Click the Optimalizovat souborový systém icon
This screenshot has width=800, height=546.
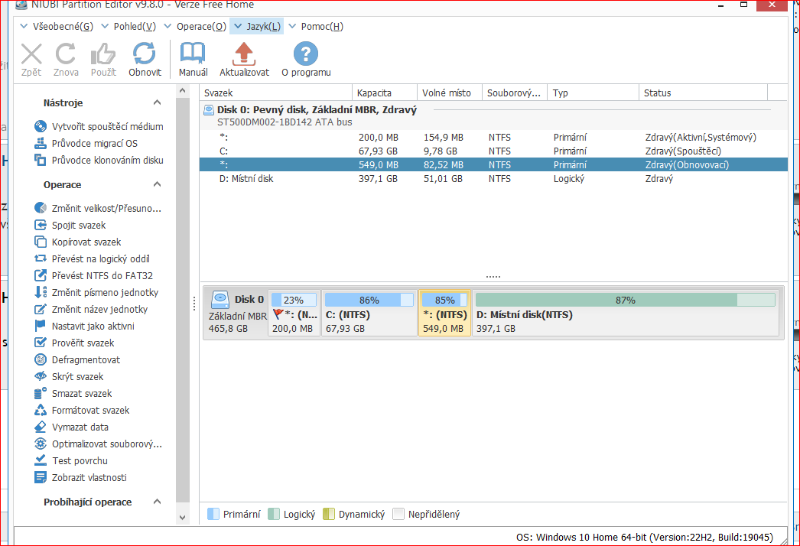(x=40, y=443)
